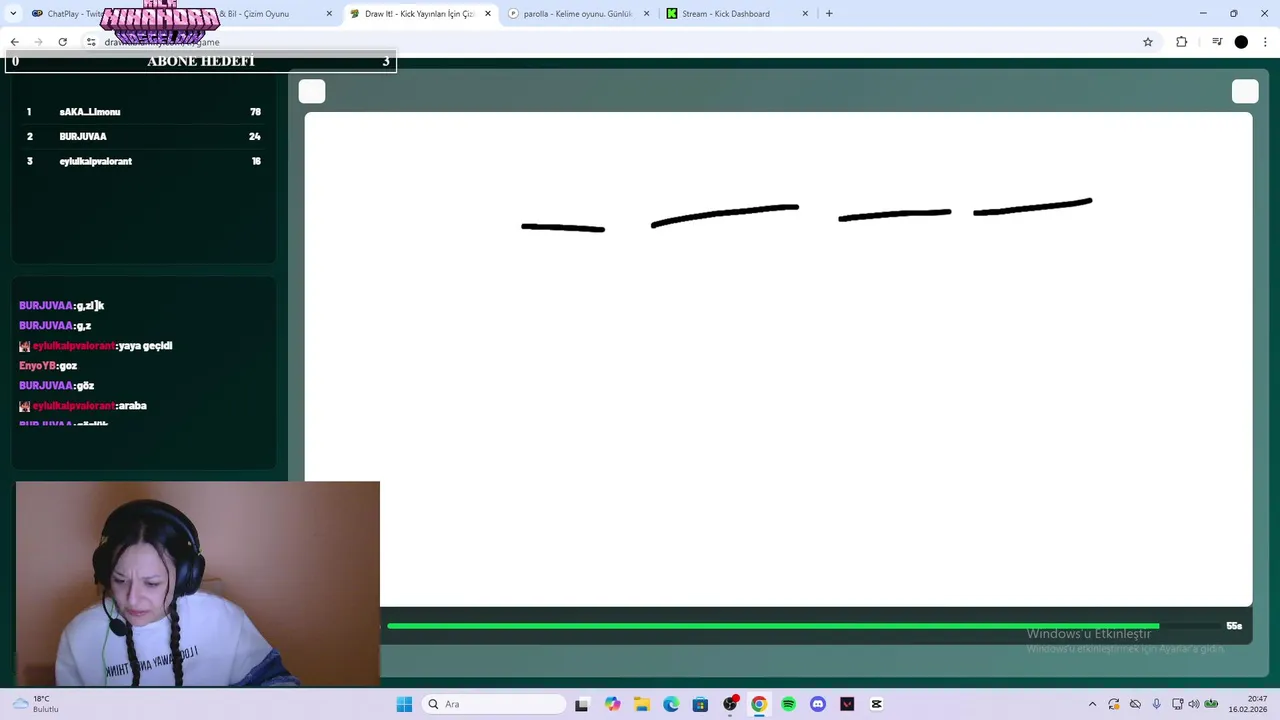The width and height of the screenshot is (1280, 720).
Task: Reload the current page
Action: [62, 42]
